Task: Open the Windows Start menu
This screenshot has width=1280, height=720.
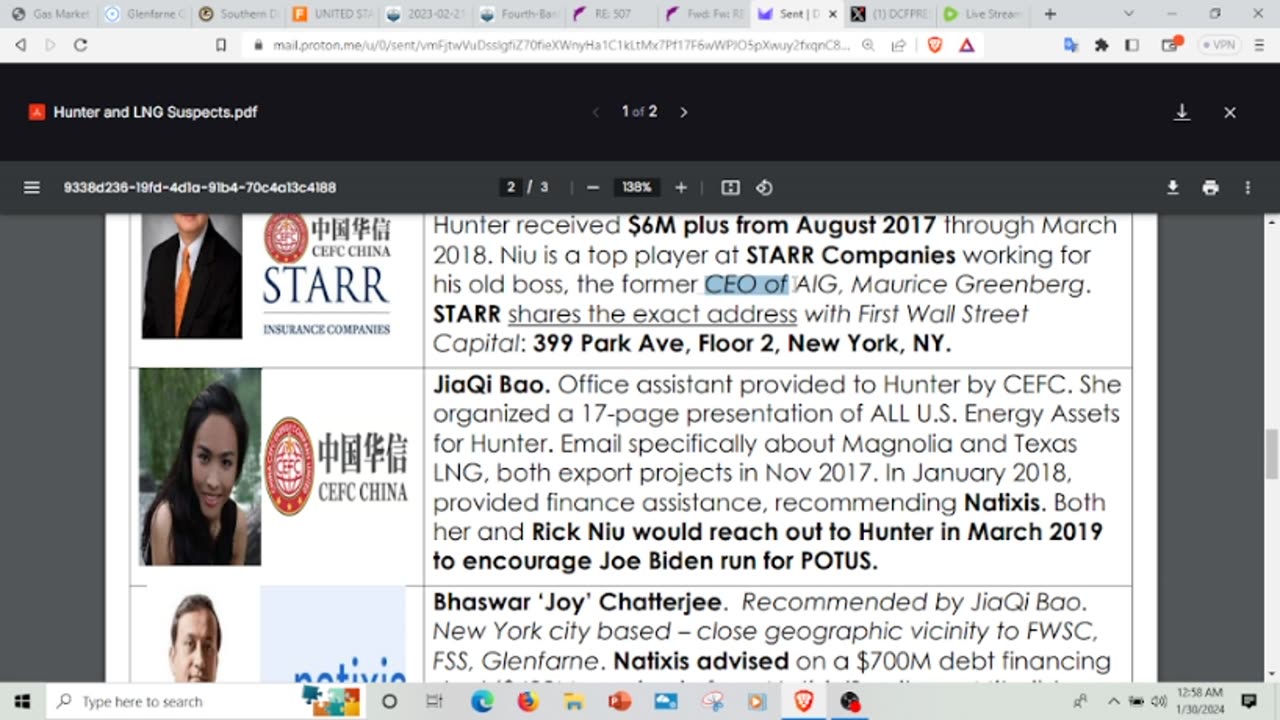Action: coord(22,701)
